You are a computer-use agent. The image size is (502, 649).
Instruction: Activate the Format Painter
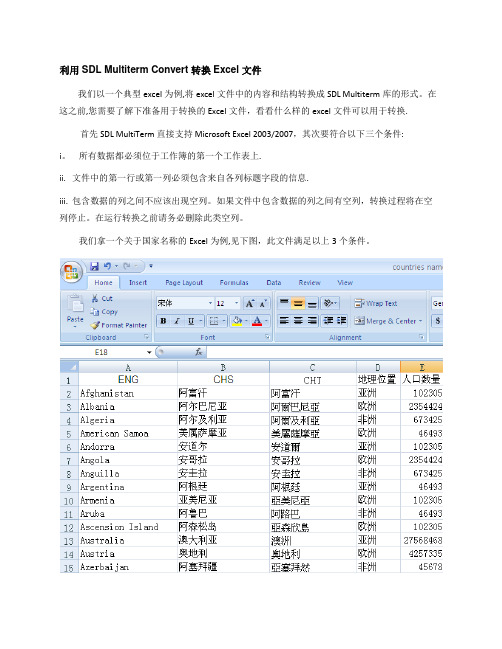pos(119,325)
